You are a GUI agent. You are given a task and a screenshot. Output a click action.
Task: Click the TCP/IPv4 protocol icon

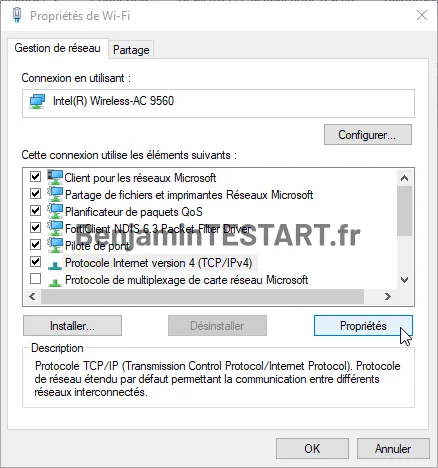pyautogui.click(x=55, y=265)
